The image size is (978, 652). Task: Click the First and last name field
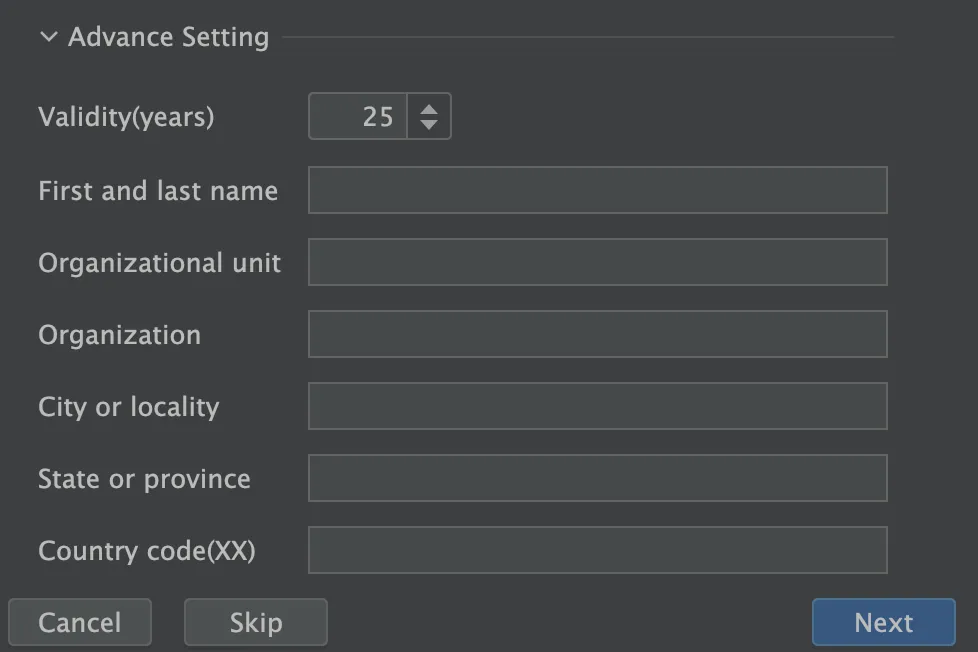pyautogui.click(x=597, y=191)
